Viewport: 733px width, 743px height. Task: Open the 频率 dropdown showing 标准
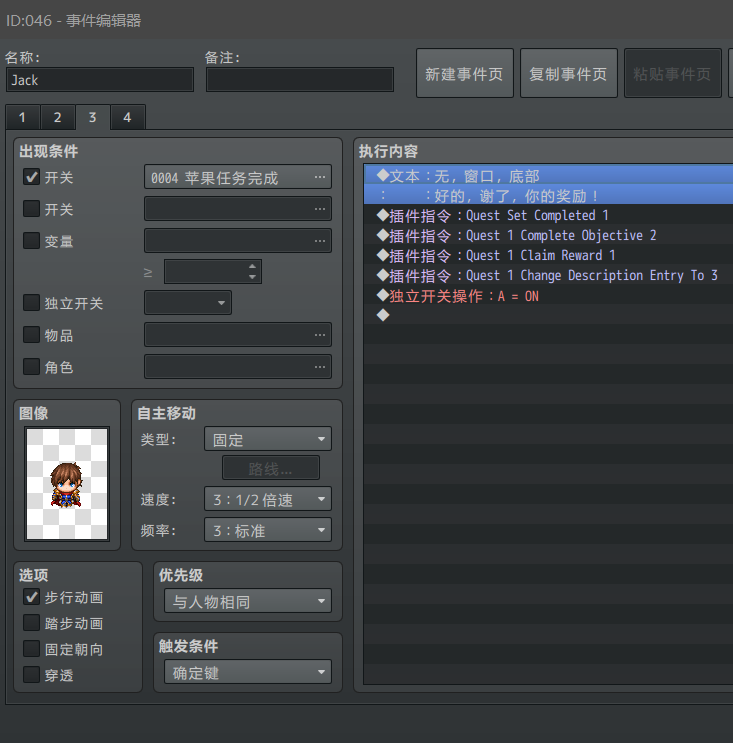[x=268, y=530]
